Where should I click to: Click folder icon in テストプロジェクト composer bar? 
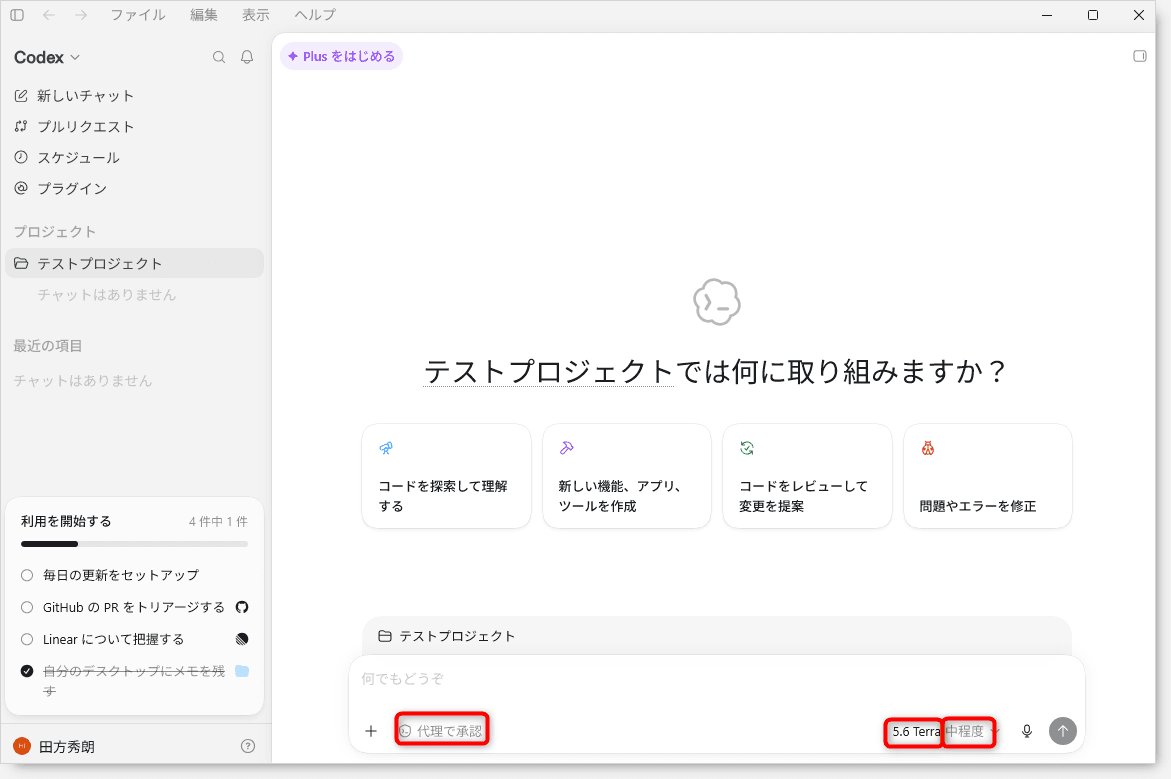pyautogui.click(x=385, y=636)
